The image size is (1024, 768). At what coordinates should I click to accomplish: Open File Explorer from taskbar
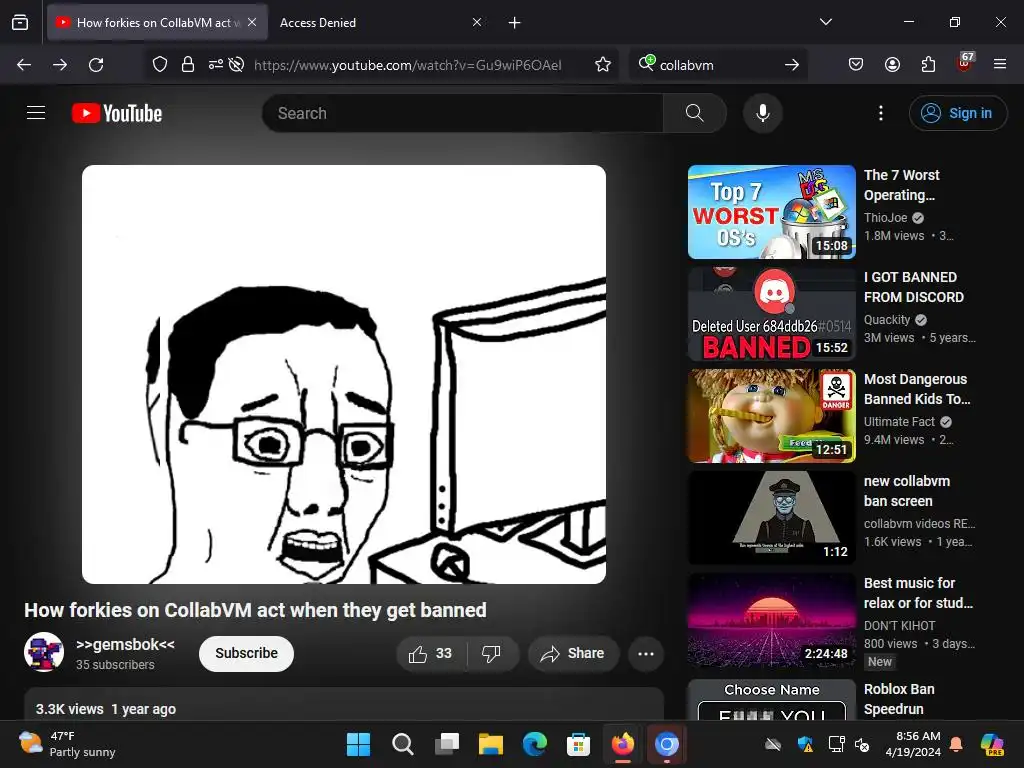click(490, 744)
